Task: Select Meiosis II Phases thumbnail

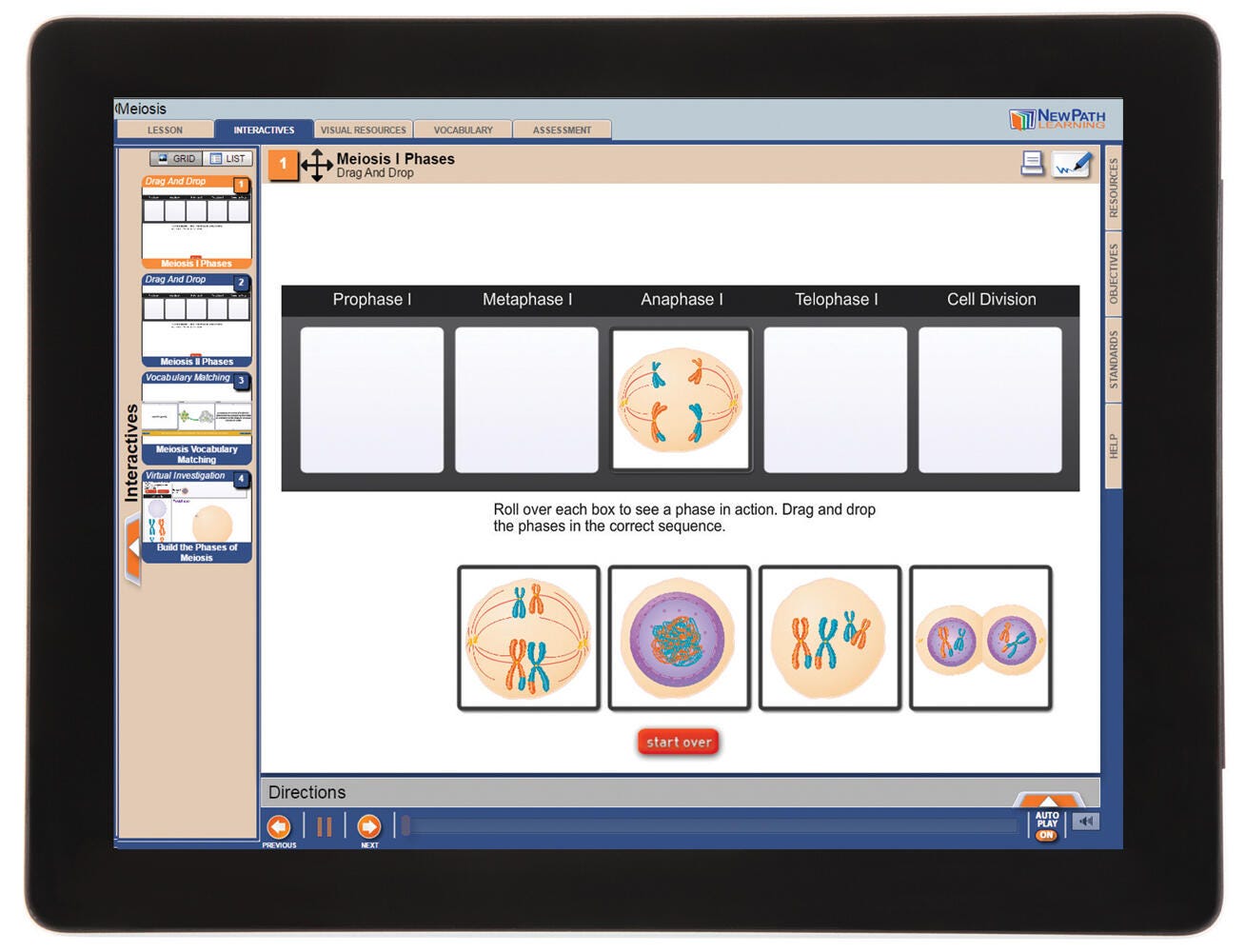Action: tap(197, 321)
